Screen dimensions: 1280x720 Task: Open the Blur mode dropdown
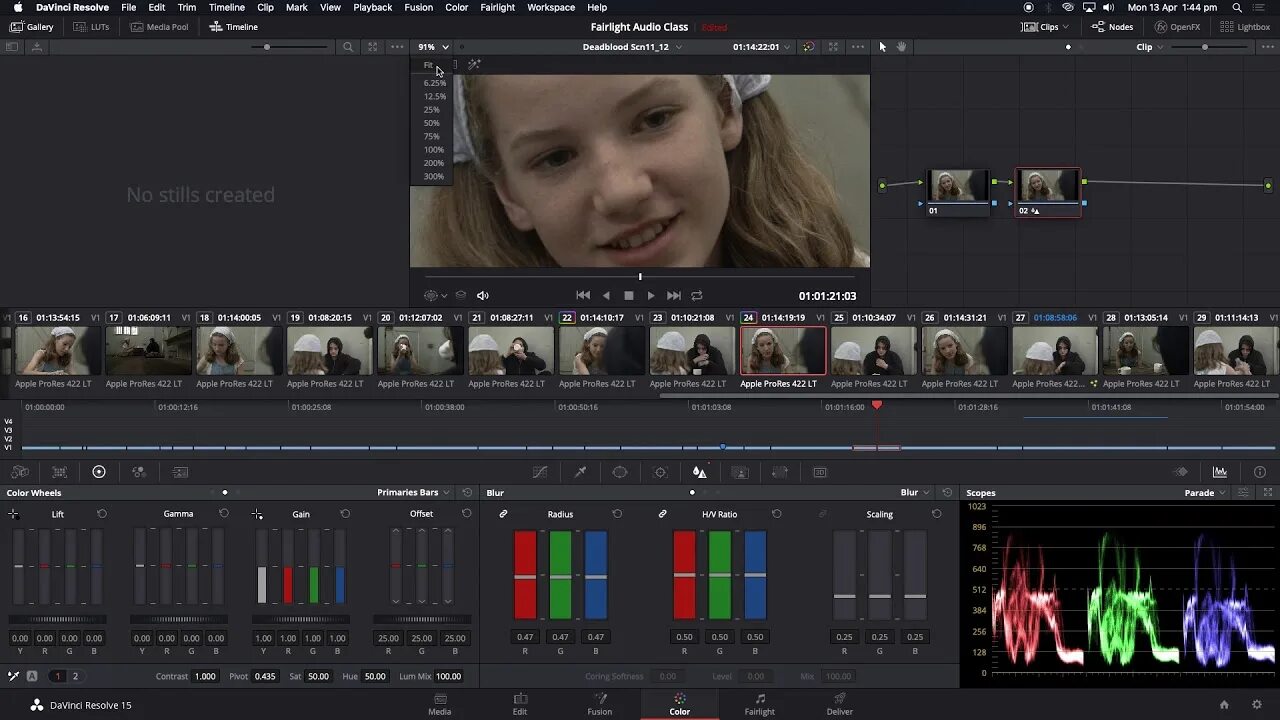916,492
